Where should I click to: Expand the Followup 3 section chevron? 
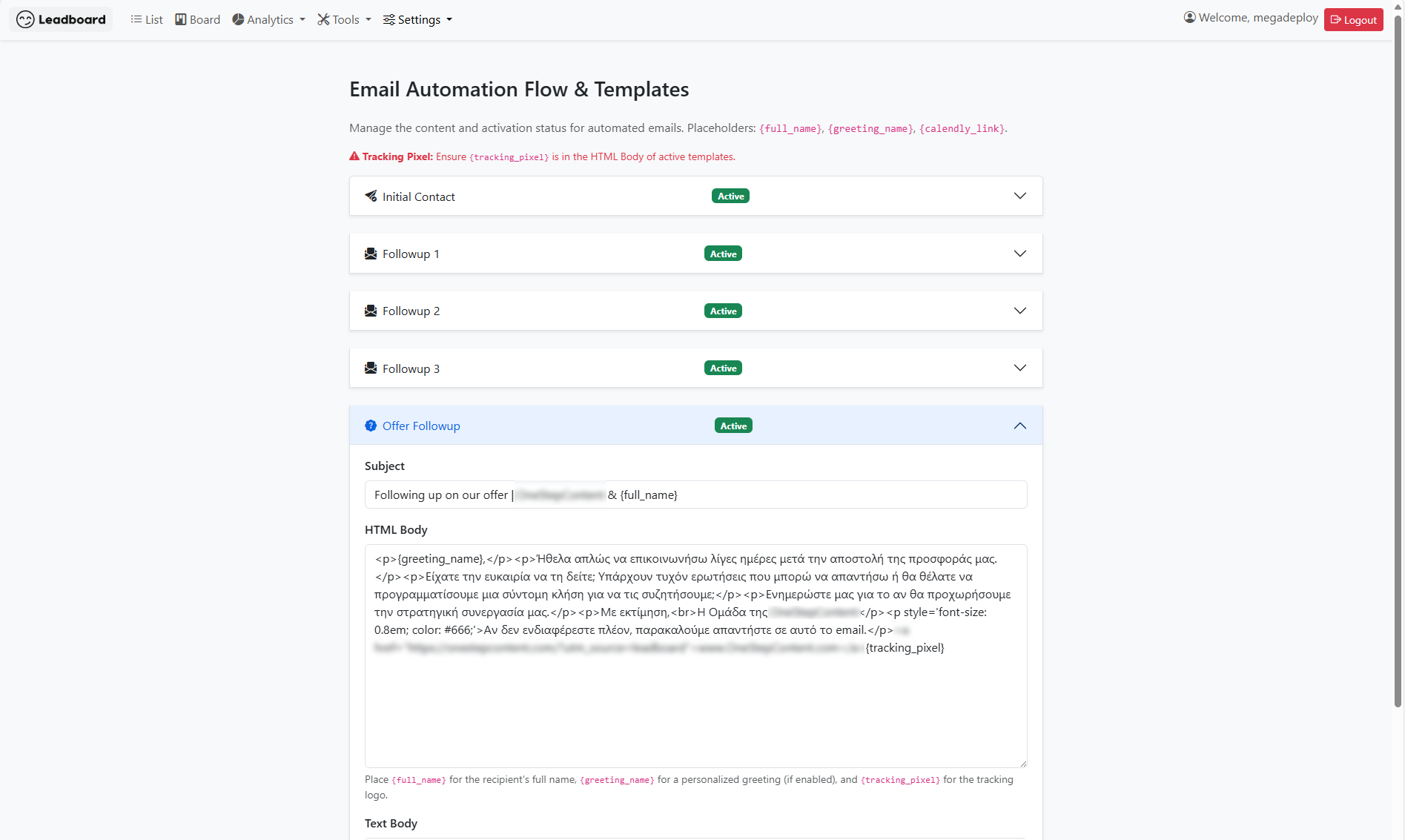[x=1019, y=368]
